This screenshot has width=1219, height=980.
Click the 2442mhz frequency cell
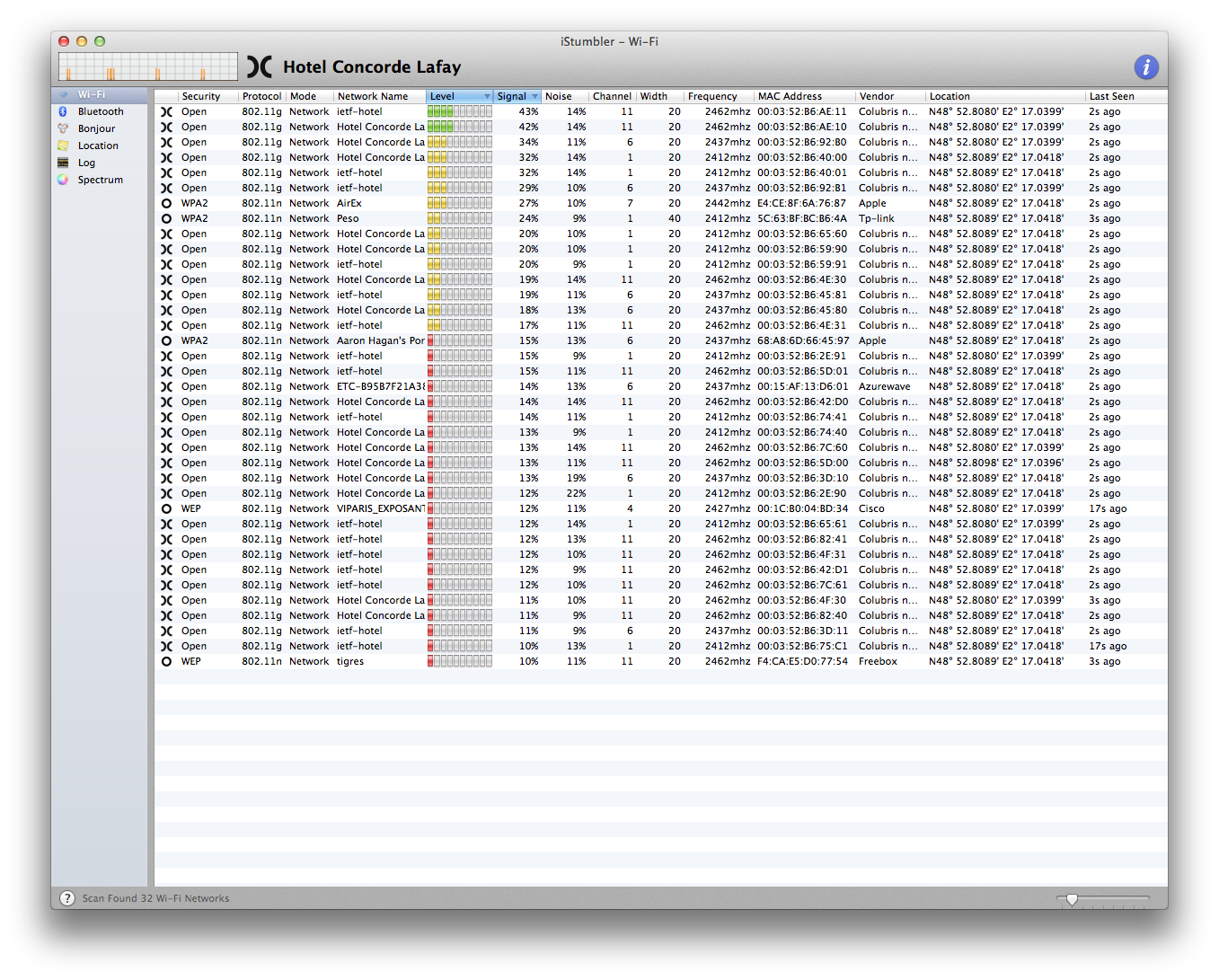coord(728,203)
